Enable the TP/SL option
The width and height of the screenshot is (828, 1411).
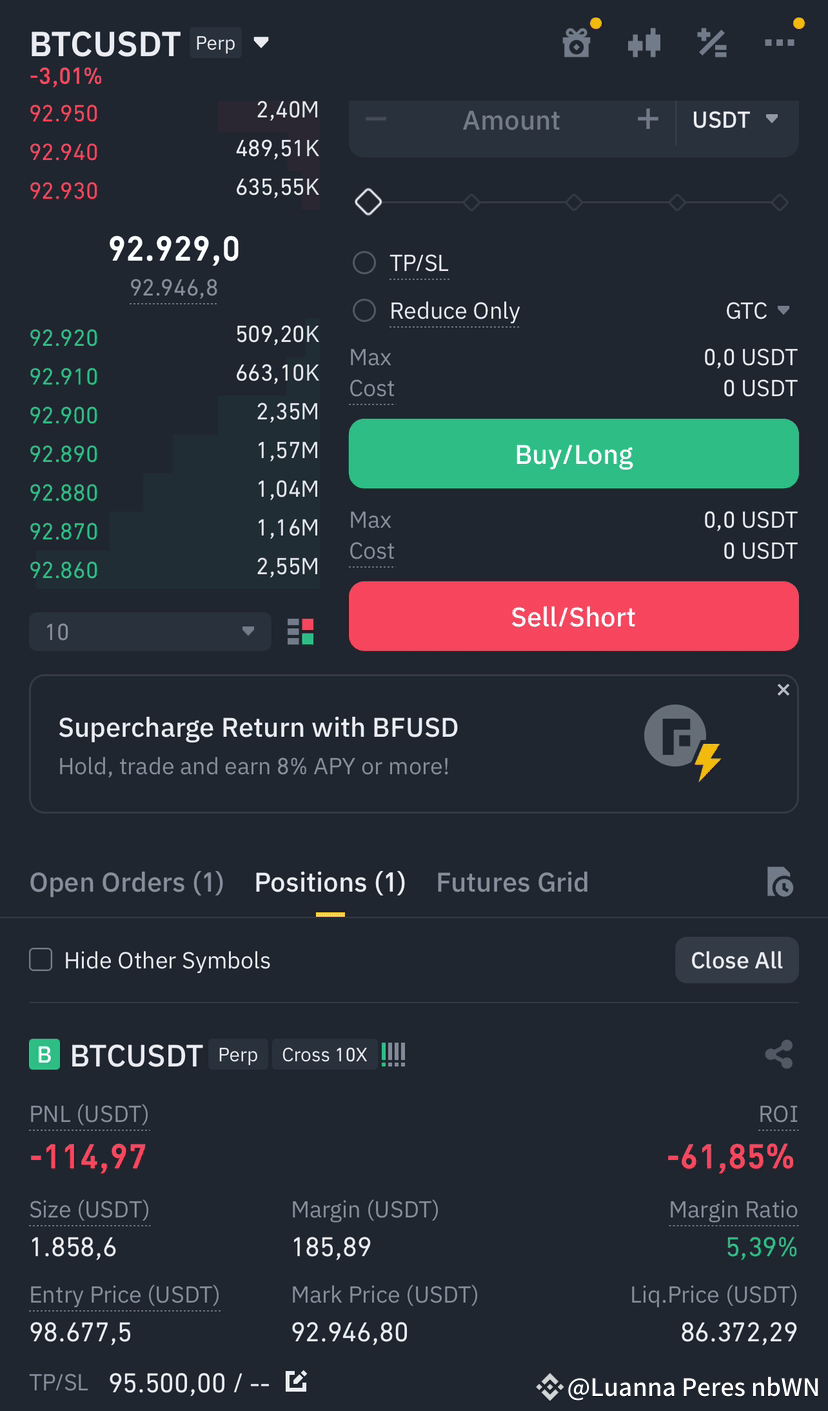coord(364,263)
